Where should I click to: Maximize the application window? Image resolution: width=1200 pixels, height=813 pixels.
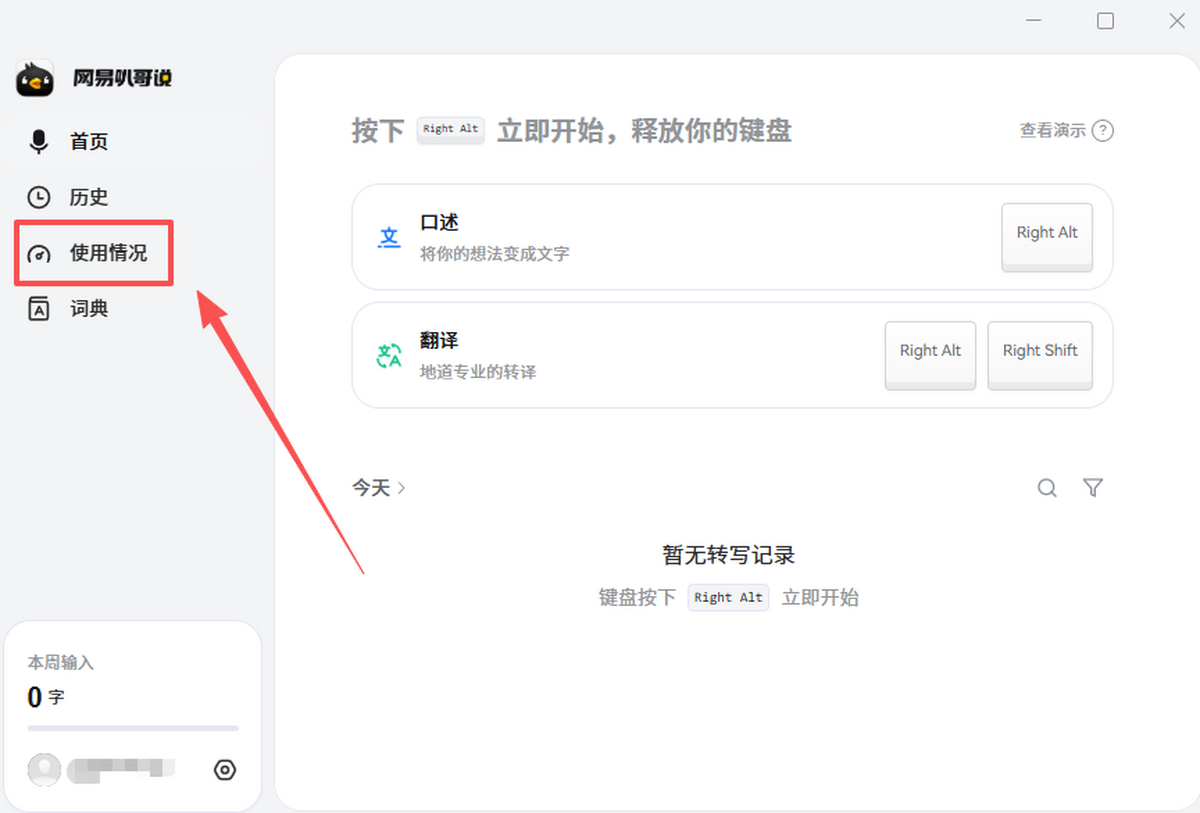[x=1105, y=21]
